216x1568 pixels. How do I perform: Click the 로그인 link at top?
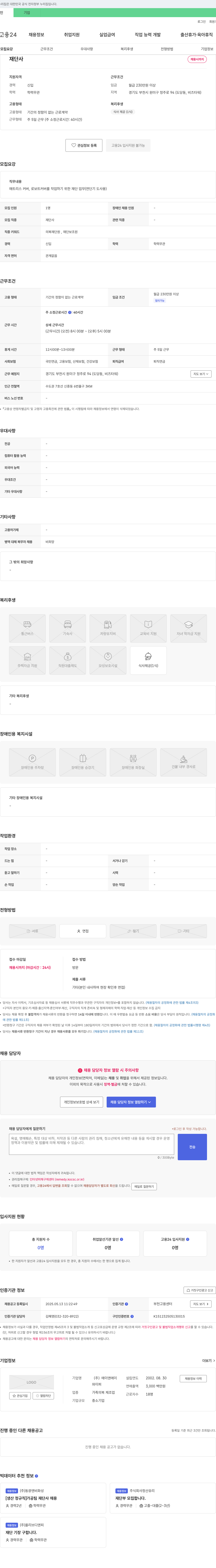pyautogui.click(x=201, y=21)
